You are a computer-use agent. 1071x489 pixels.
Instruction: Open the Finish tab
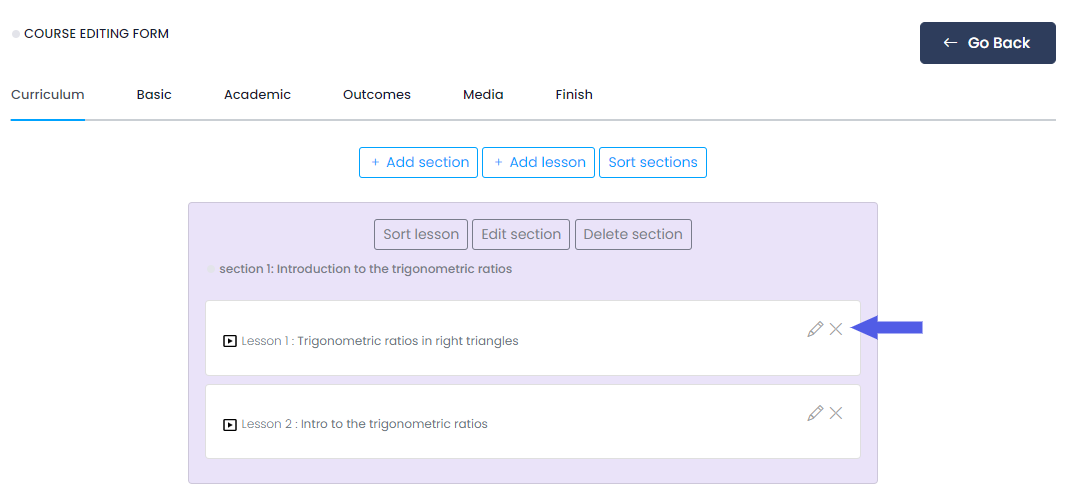click(x=574, y=95)
